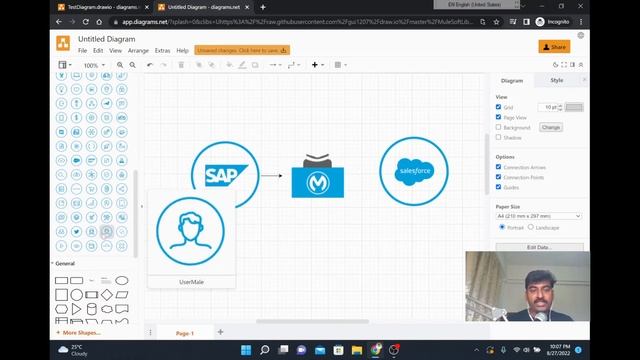Click the fill color bucket icon
This screenshot has width=640, height=360.
coord(229,65)
